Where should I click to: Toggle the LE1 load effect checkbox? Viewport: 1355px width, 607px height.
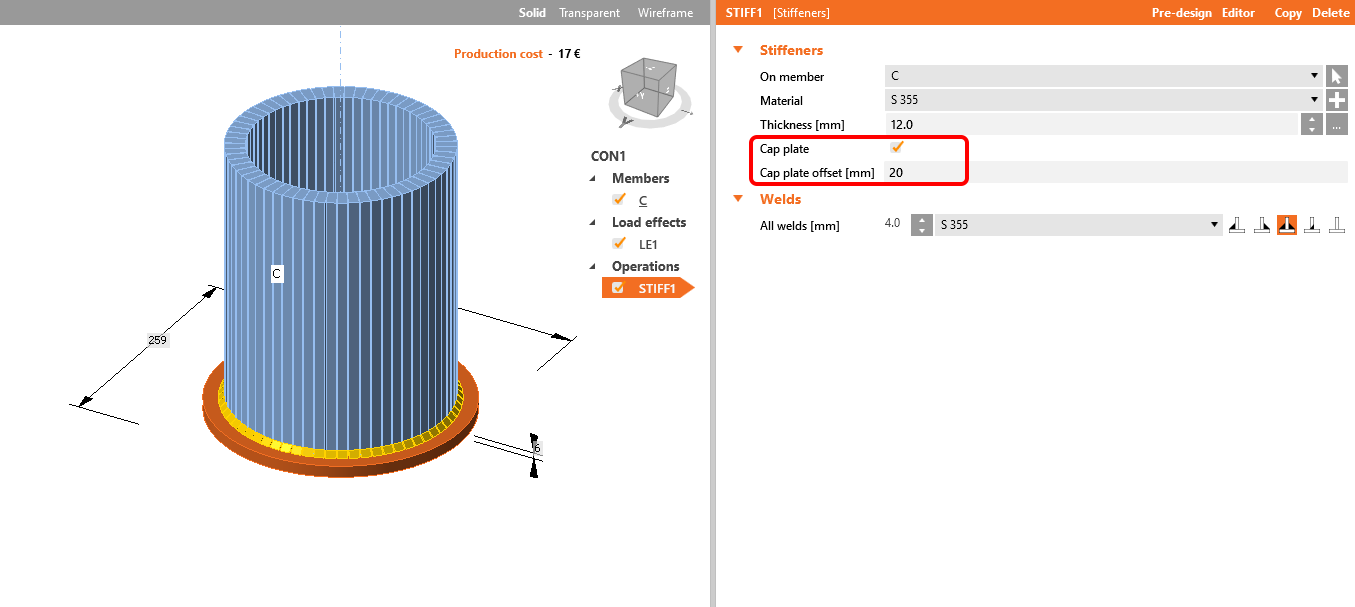coord(619,244)
